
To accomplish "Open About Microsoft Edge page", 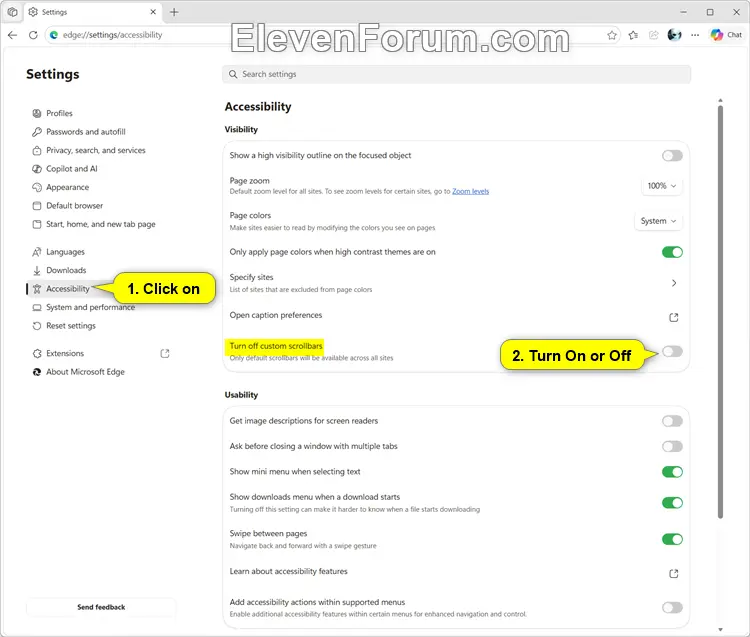I will 85,372.
